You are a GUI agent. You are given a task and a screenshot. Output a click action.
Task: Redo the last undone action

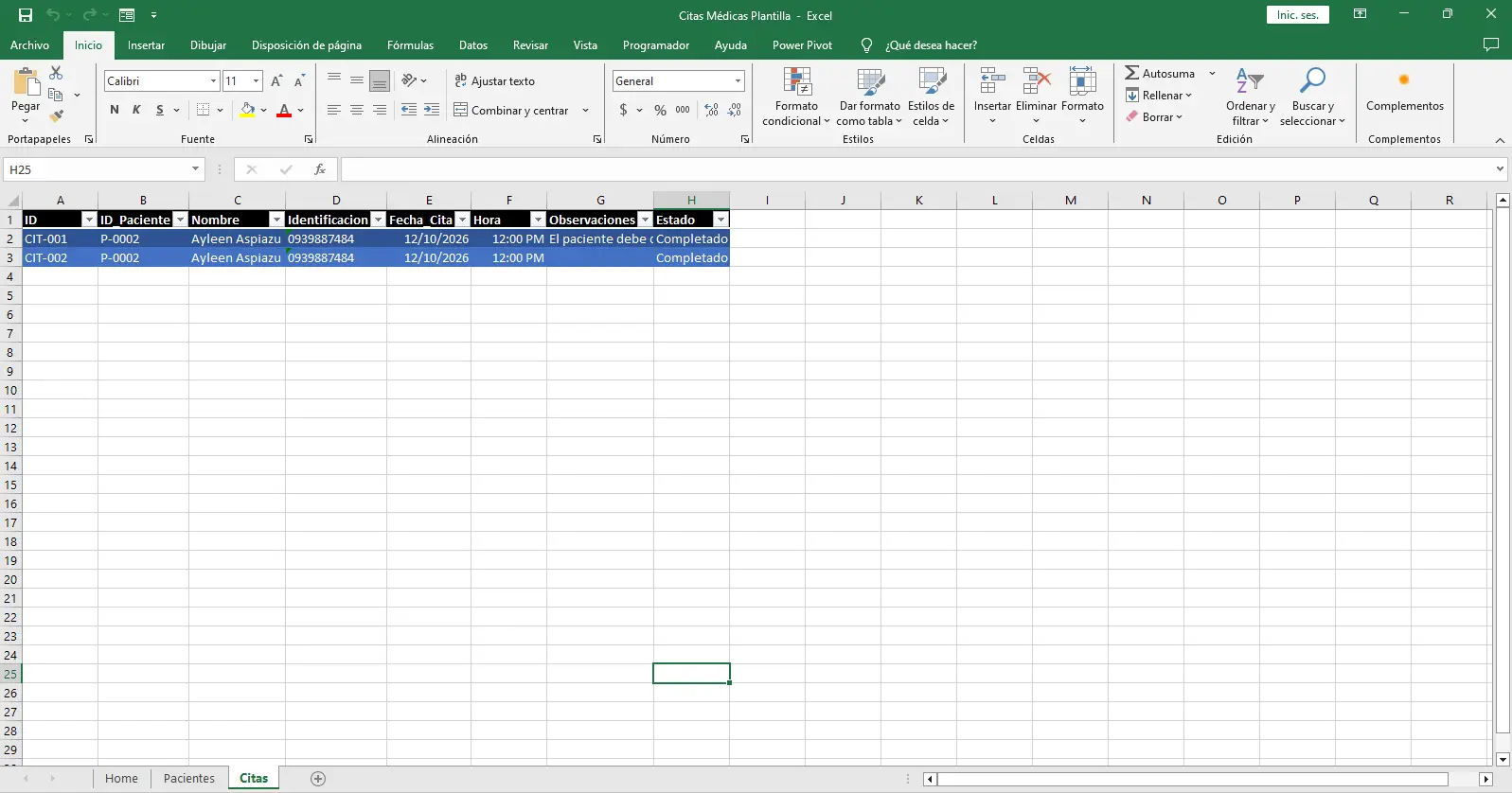89,15
